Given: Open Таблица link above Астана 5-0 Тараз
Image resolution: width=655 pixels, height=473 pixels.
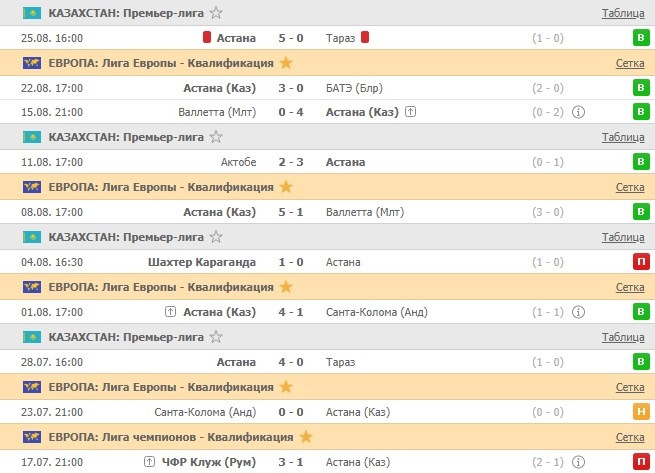Looking at the screenshot, I should pyautogui.click(x=623, y=13).
